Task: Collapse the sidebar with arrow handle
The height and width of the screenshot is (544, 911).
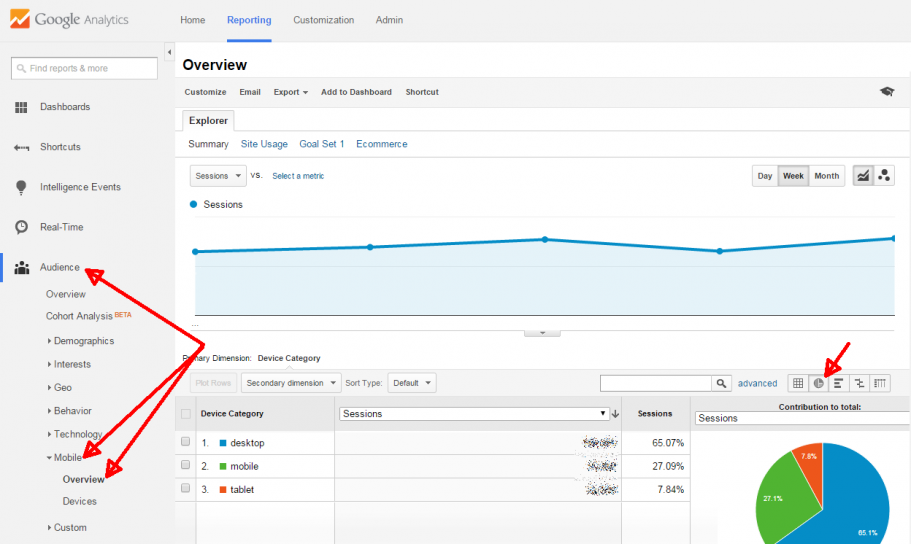Action: point(169,52)
